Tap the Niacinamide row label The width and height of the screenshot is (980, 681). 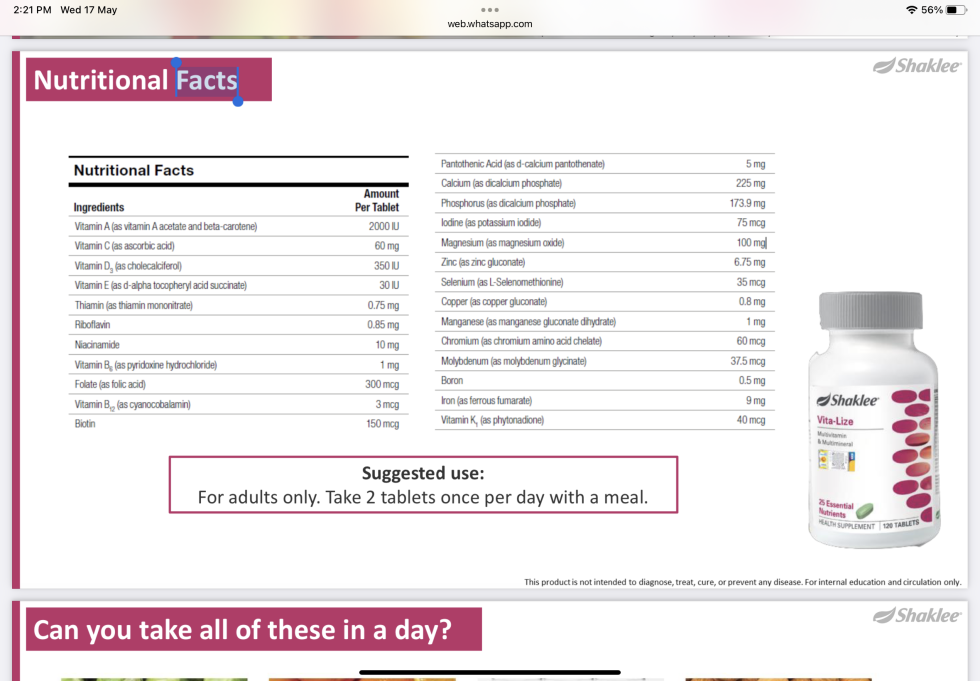[97, 345]
